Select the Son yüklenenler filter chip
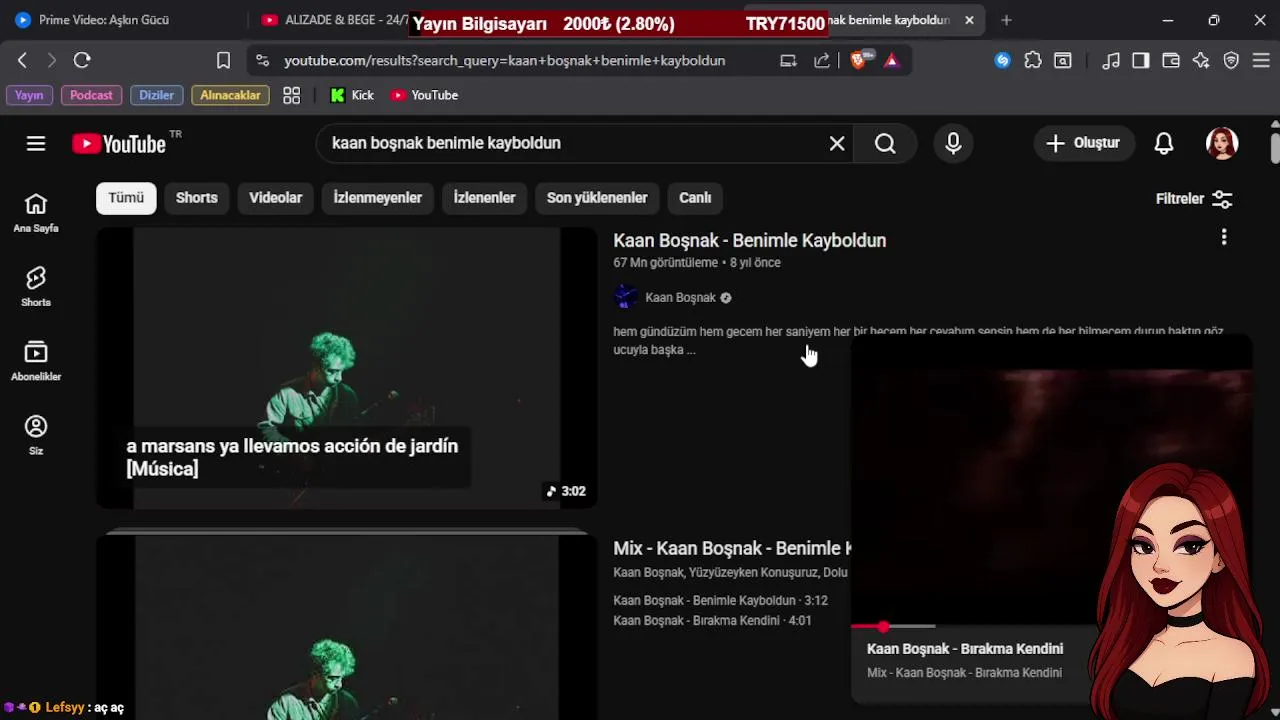The image size is (1280, 720). pyautogui.click(x=597, y=197)
